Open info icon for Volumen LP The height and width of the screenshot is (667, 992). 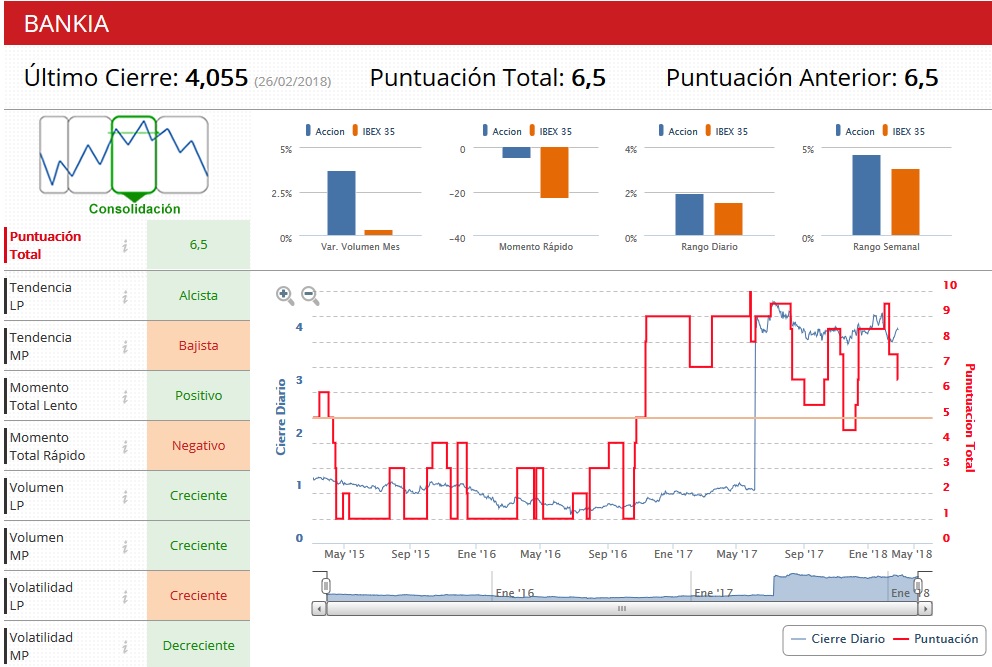(x=125, y=496)
